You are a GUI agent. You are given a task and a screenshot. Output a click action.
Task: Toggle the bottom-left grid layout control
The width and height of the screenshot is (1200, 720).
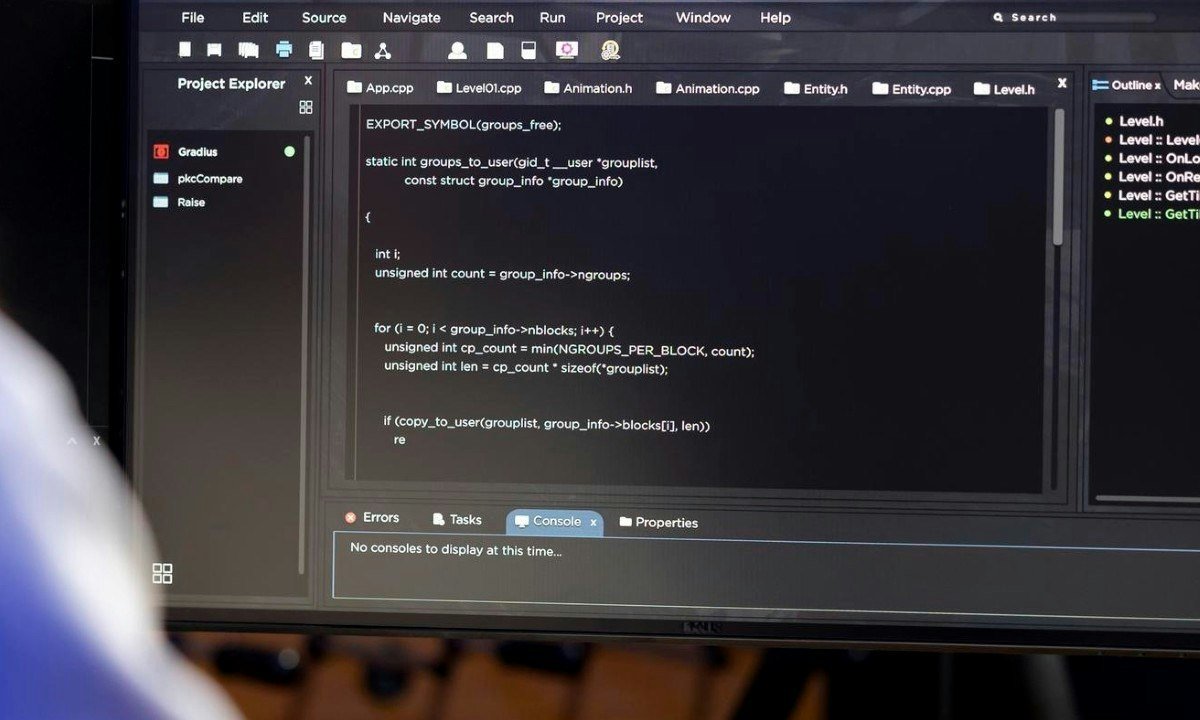[162, 573]
